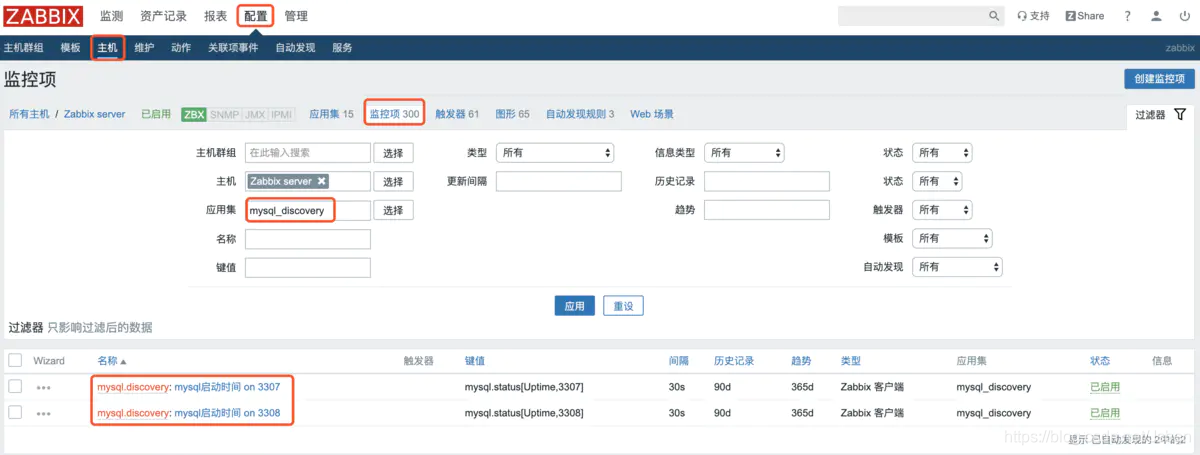Viewport: 1200px width, 455px height.
Task: Open the 触发器 filter dropdown
Action: tap(942, 210)
